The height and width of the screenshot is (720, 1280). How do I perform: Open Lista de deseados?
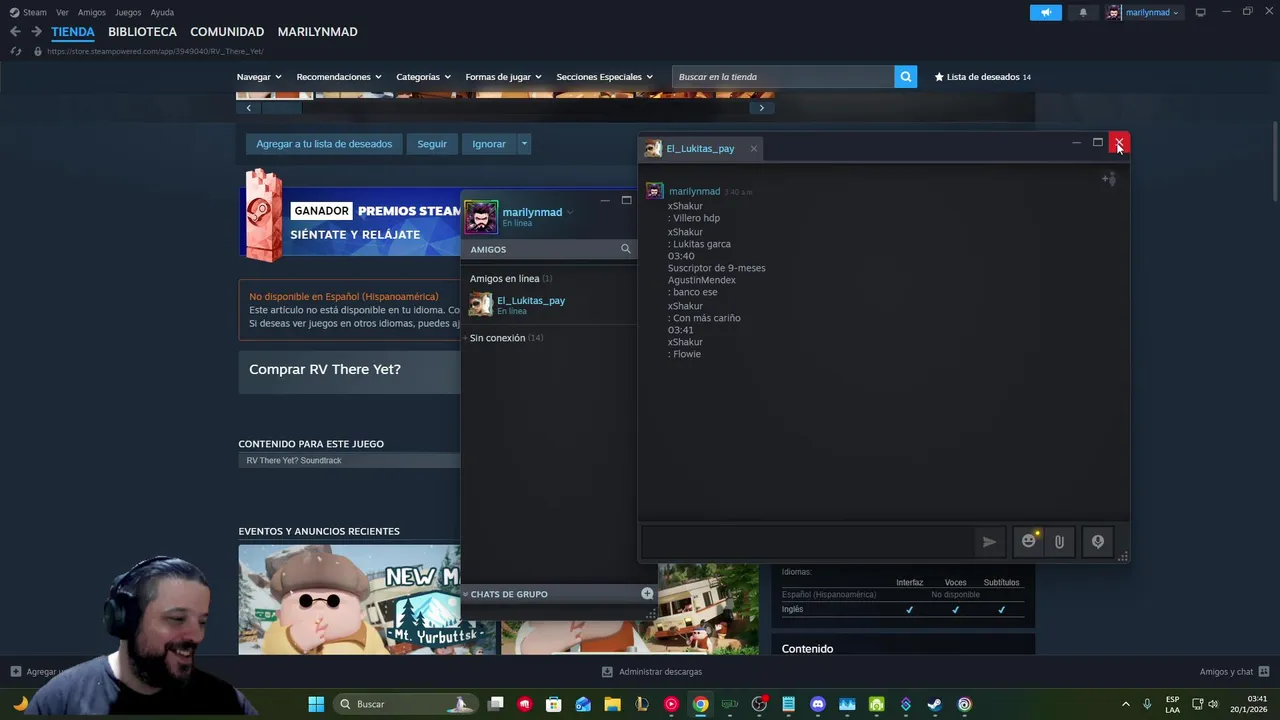(x=982, y=77)
